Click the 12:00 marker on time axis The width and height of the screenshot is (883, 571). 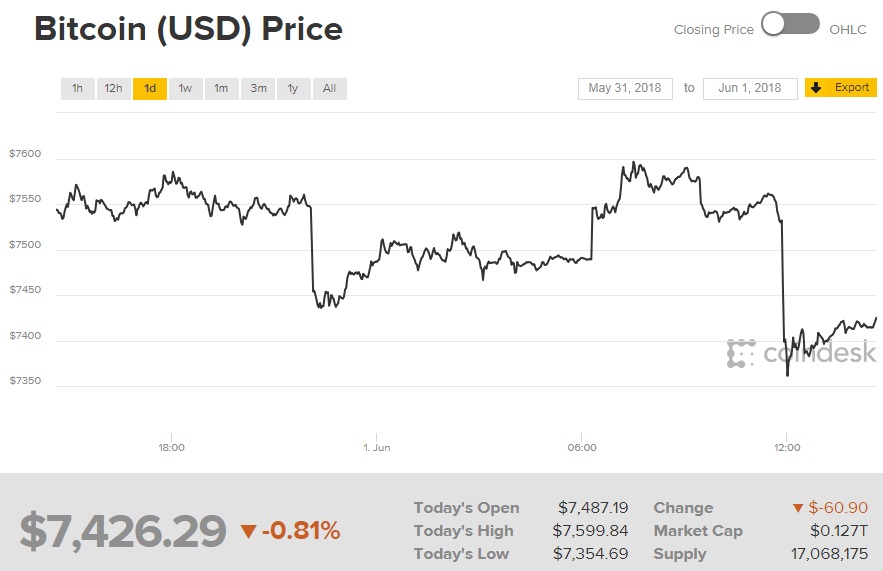coord(787,447)
